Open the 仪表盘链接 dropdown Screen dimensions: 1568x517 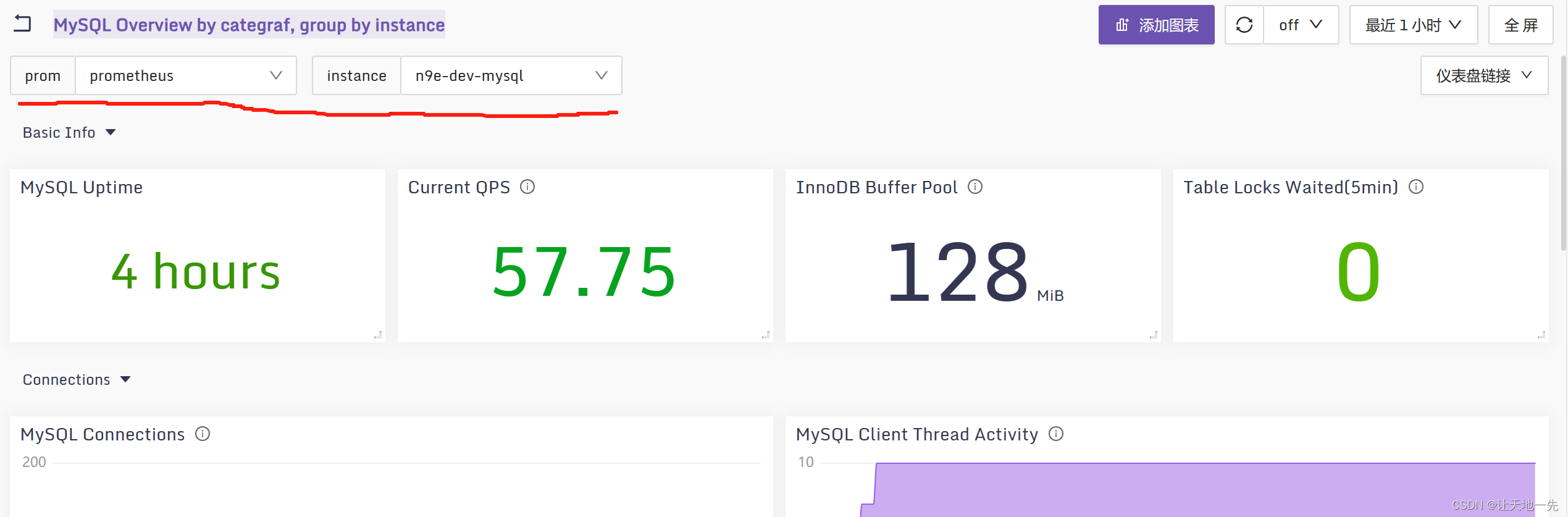tap(1484, 75)
